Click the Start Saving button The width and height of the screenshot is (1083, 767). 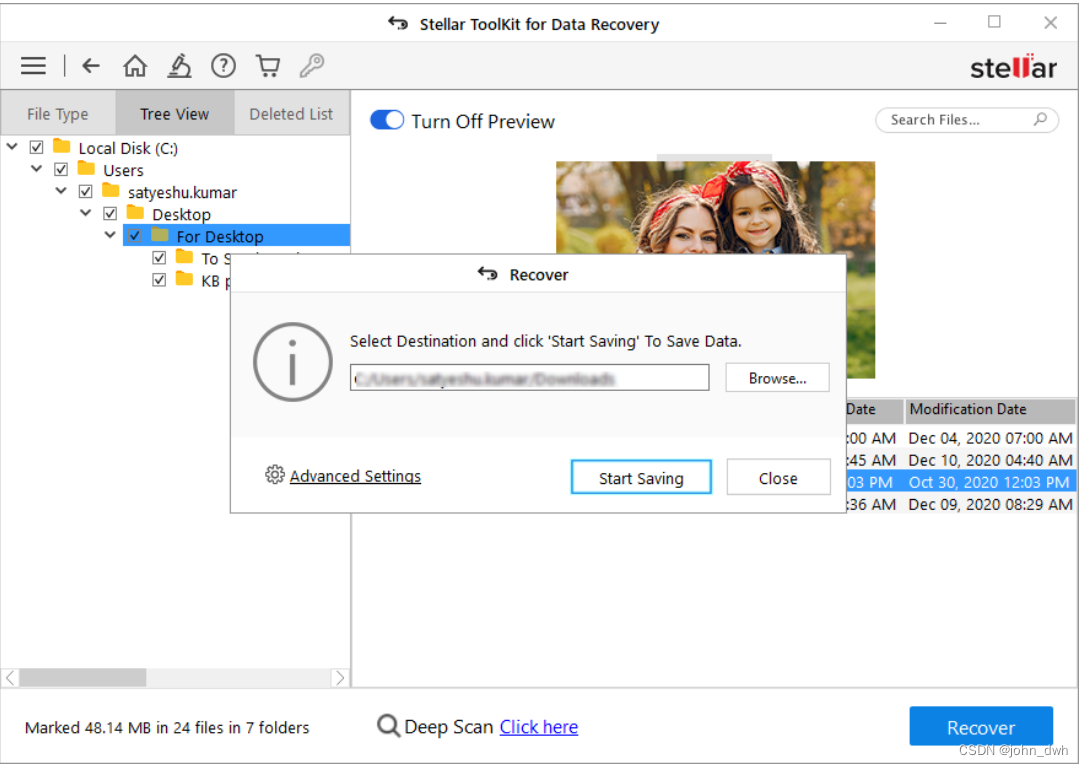pyautogui.click(x=641, y=477)
